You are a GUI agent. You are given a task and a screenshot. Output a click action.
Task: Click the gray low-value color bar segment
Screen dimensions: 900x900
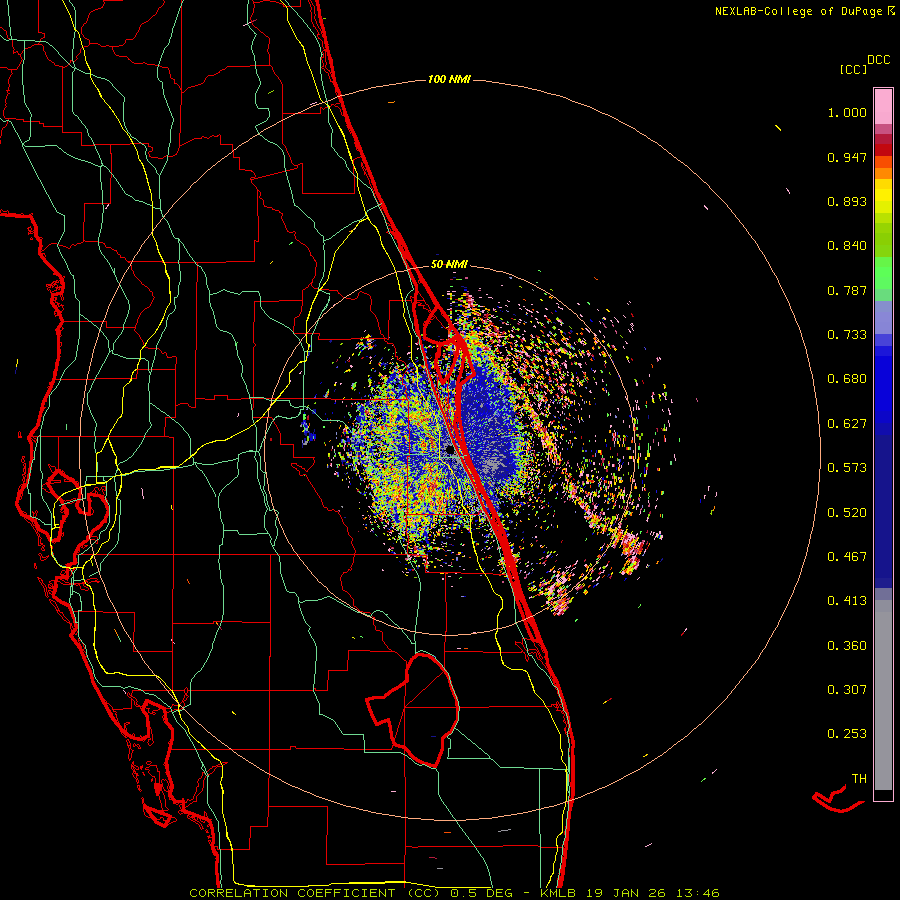[x=883, y=695]
